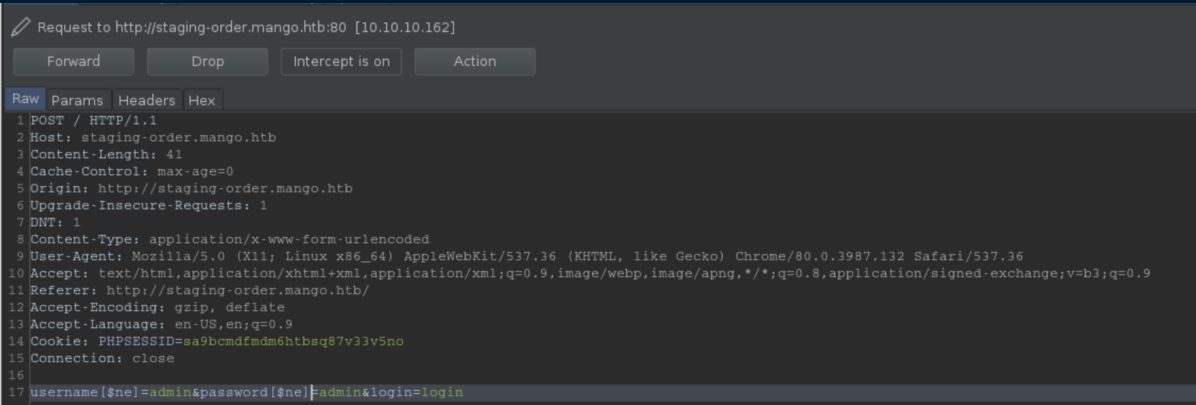Show the Hex tab view
This screenshot has height=405, width=1196.
(201, 100)
